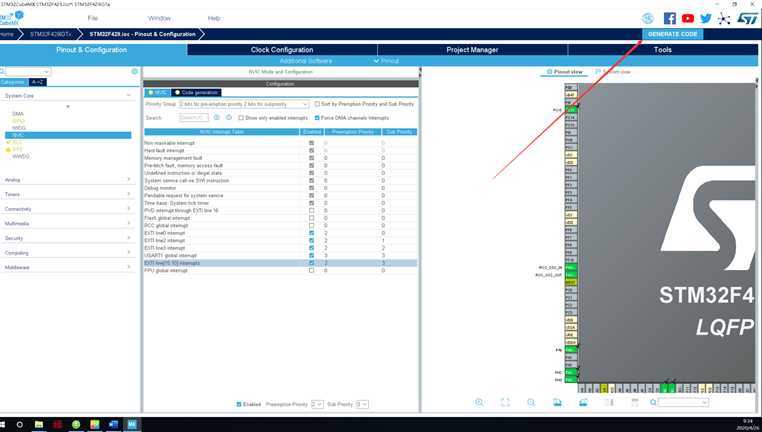Open the Facebook icon link
Image resolution: width=762 pixels, height=432 pixels.
tap(669, 18)
